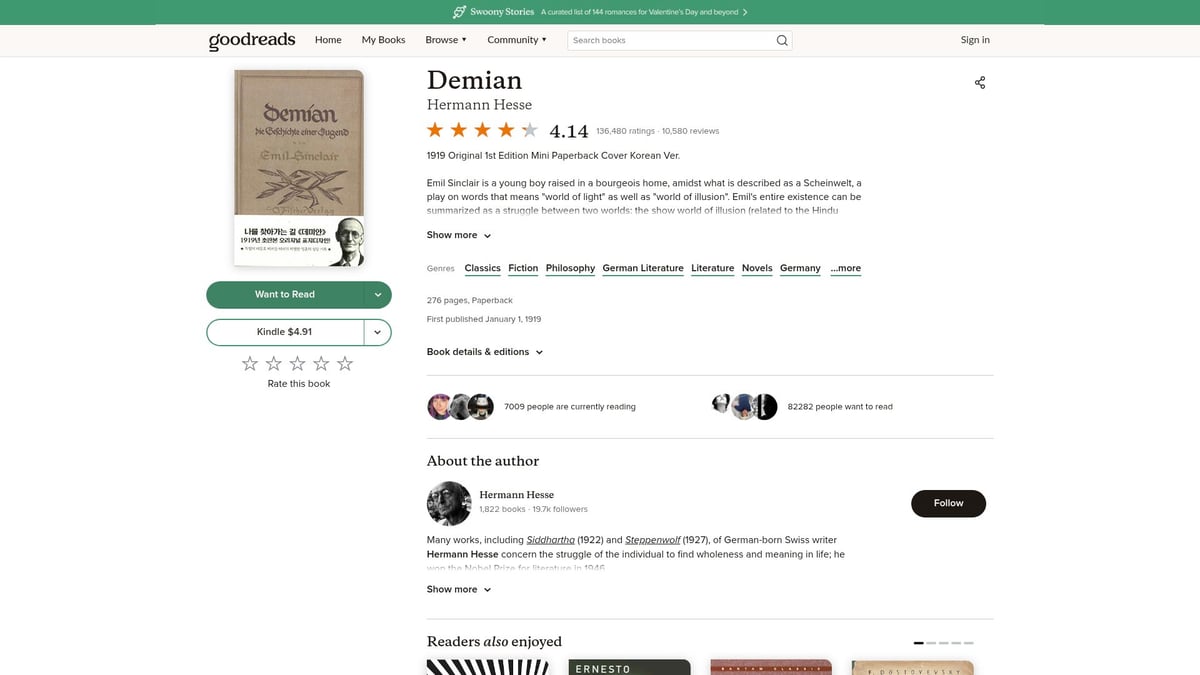Click the Want to Read button
The width and height of the screenshot is (1200, 675).
tap(285, 295)
